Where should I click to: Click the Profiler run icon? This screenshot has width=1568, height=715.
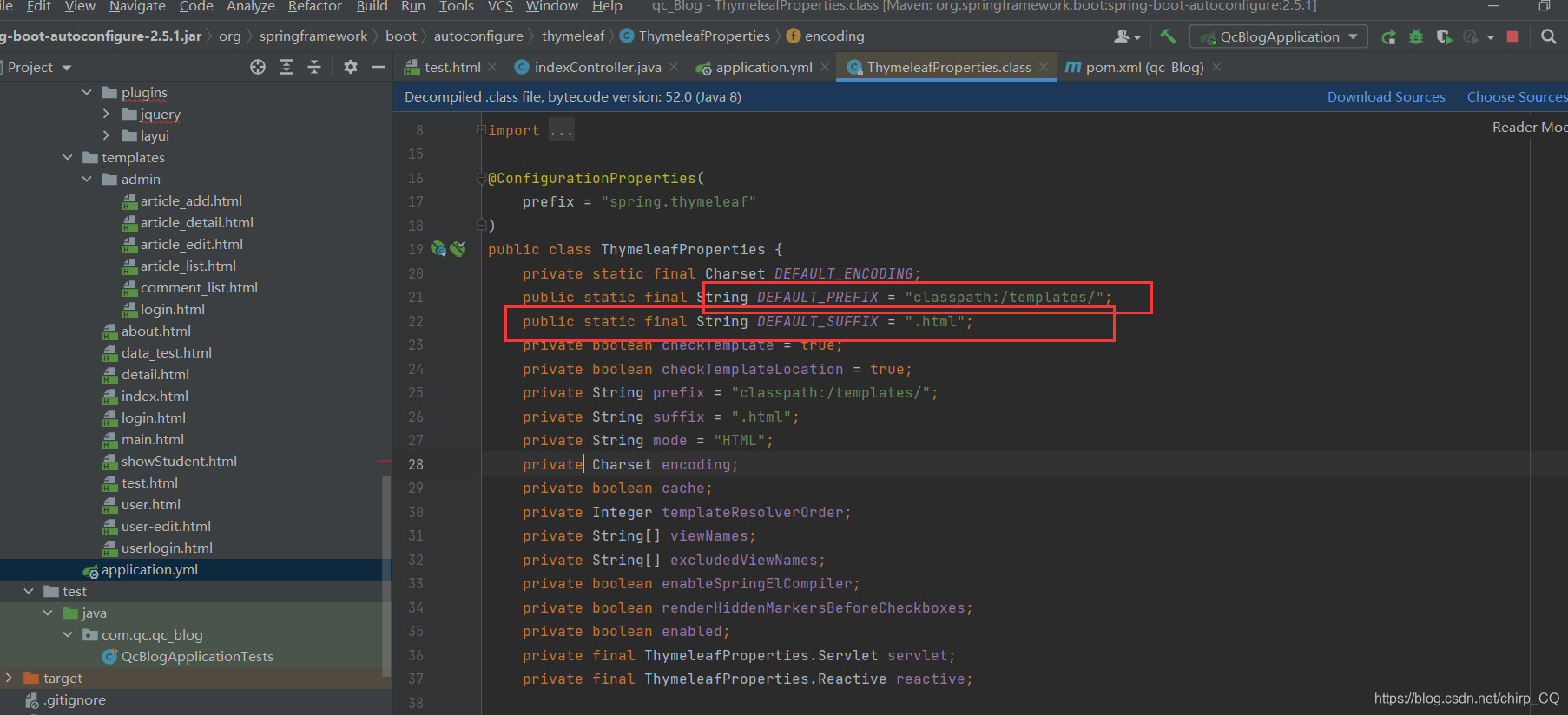point(1471,36)
